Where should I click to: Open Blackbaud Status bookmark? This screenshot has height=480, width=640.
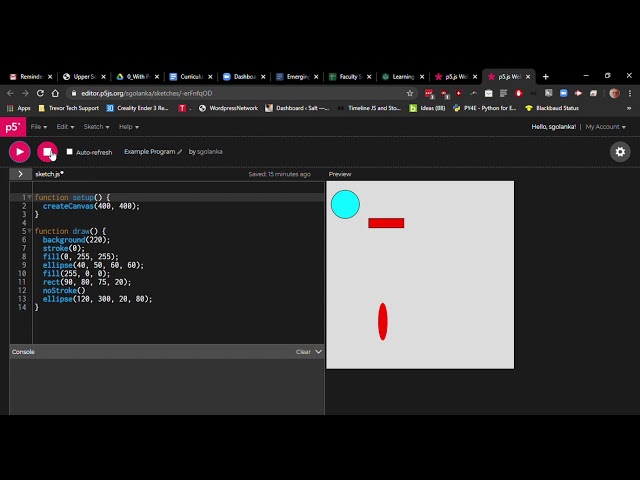552,108
